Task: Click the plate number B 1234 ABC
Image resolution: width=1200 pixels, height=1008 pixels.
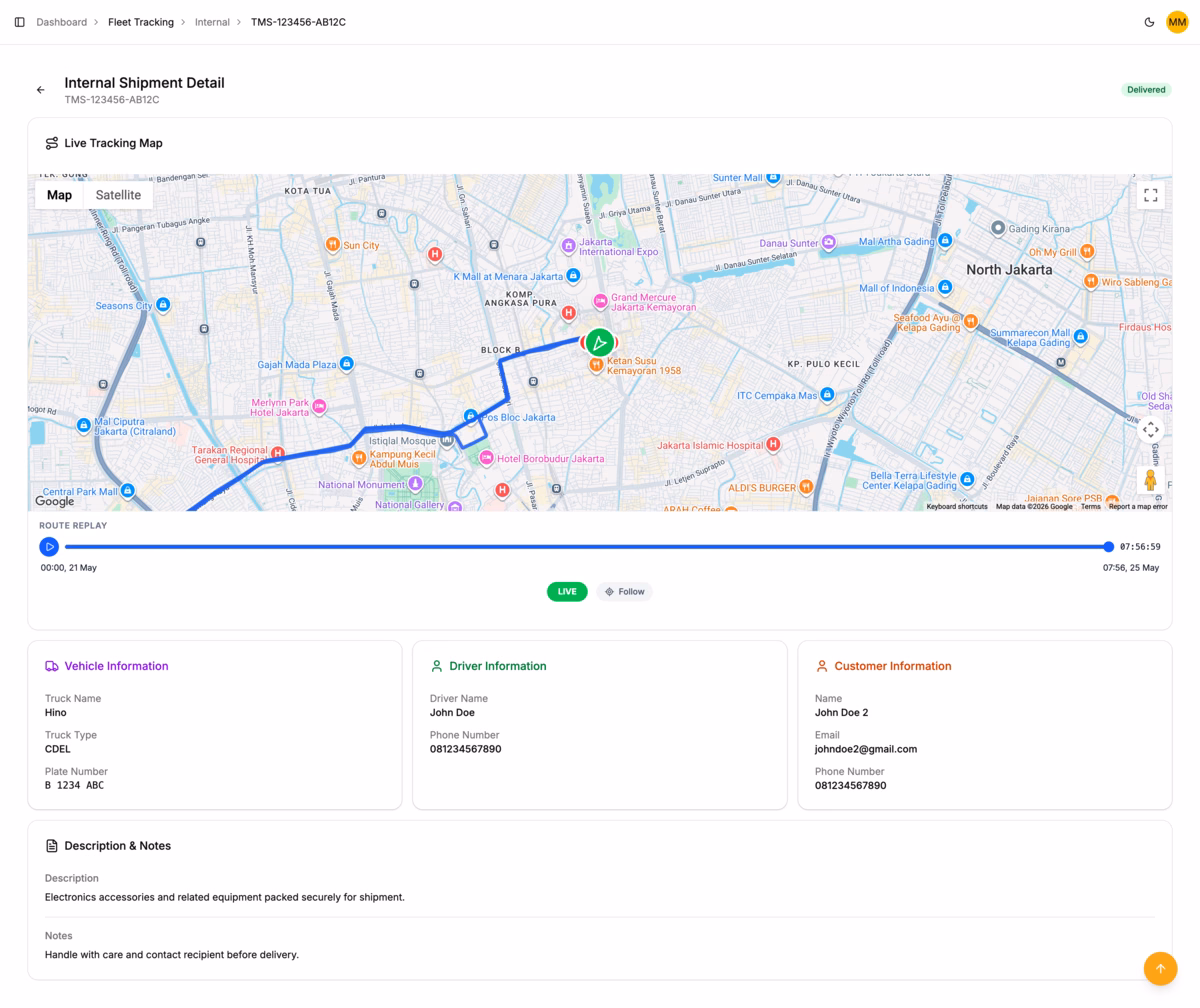Action: (74, 786)
